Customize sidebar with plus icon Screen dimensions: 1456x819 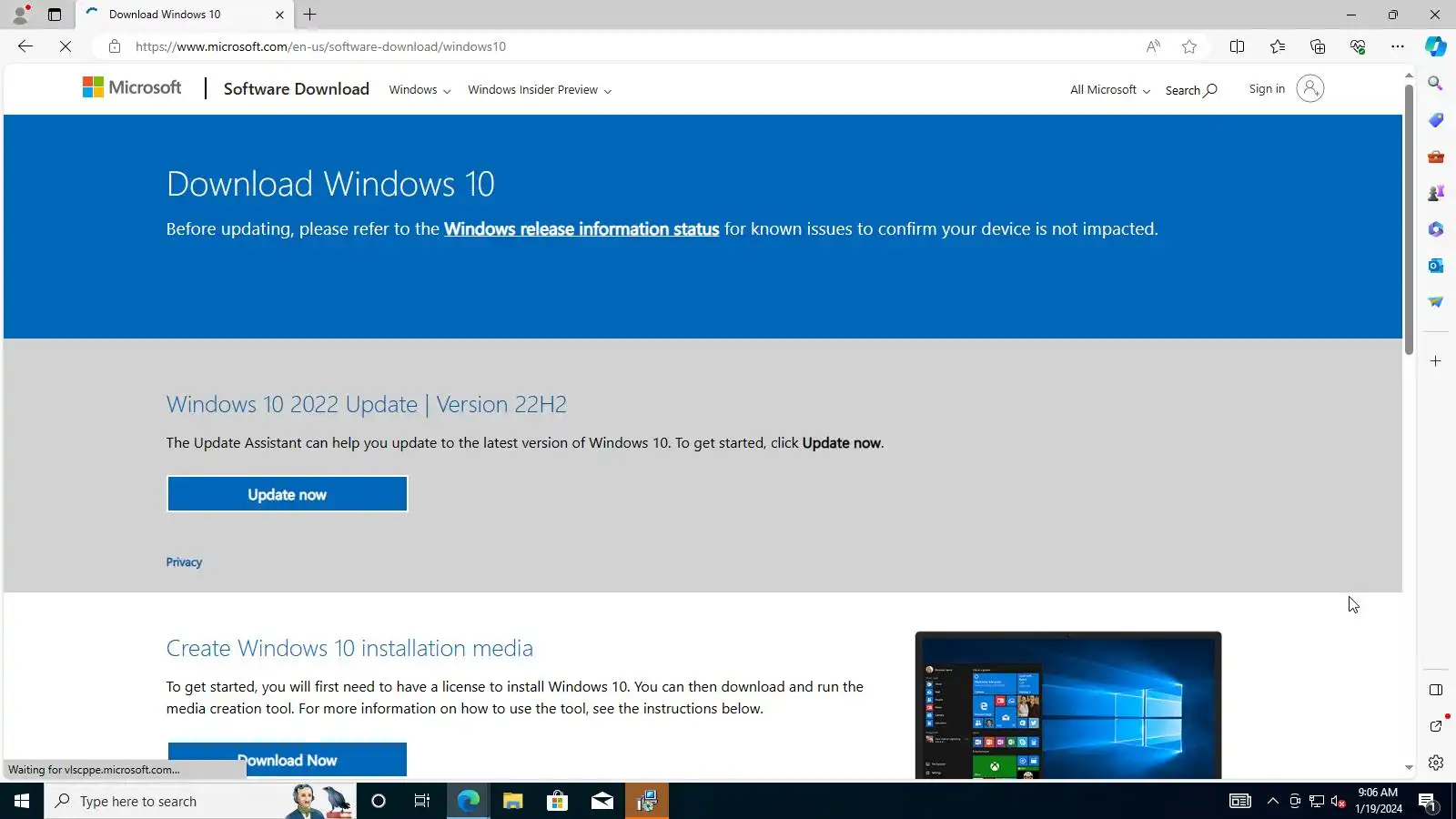click(1436, 361)
